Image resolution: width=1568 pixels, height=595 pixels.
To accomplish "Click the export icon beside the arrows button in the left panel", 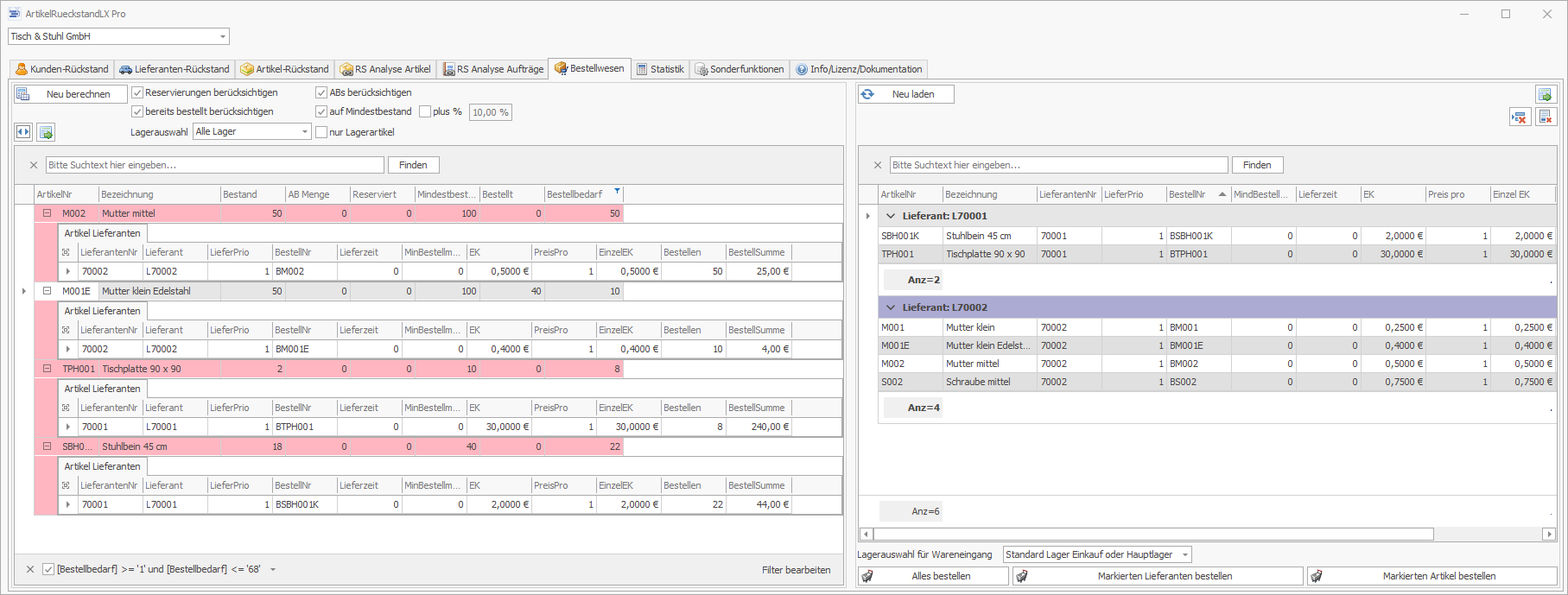I will point(47,132).
